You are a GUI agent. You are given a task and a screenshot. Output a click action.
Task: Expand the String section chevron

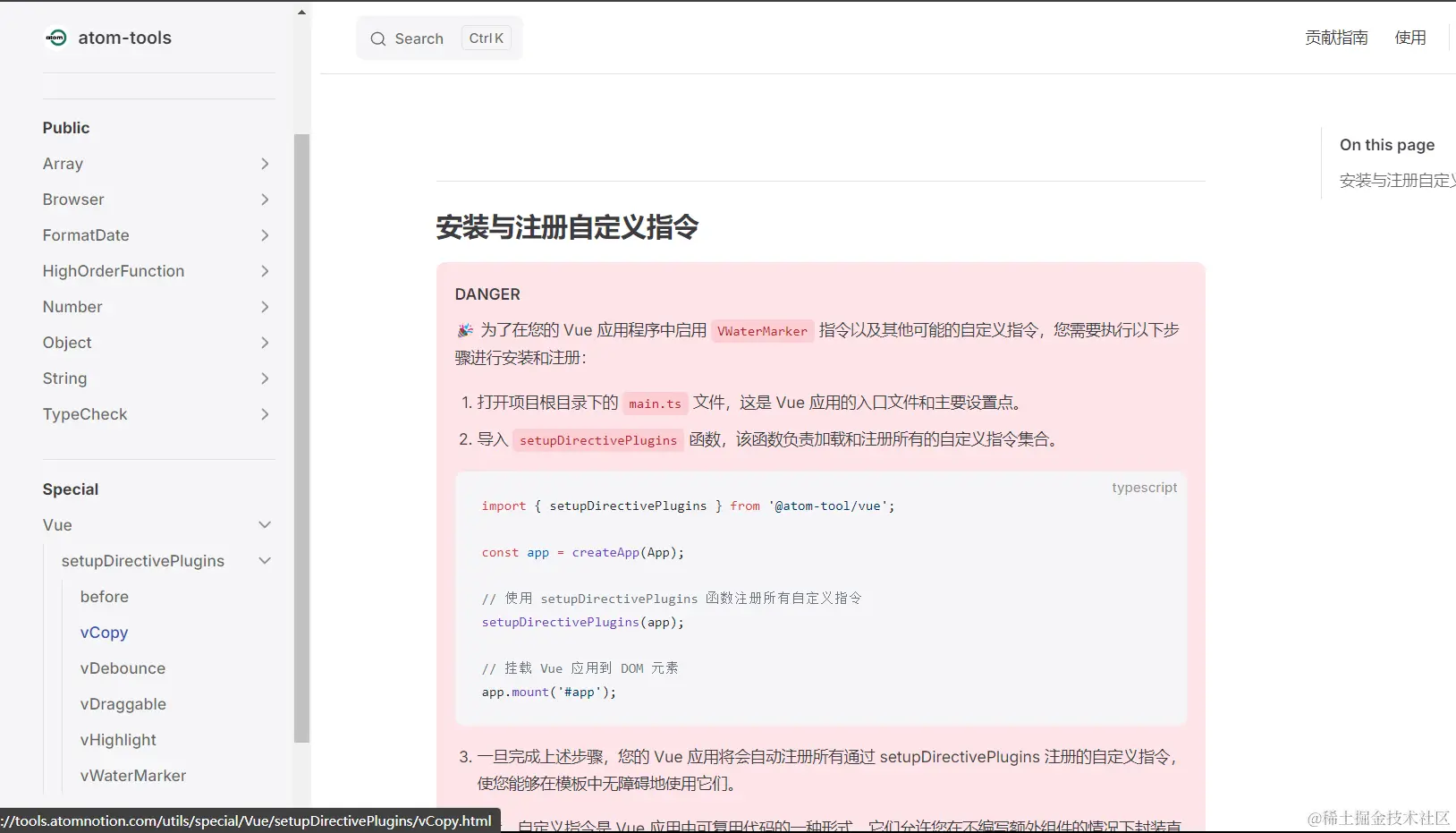click(265, 378)
